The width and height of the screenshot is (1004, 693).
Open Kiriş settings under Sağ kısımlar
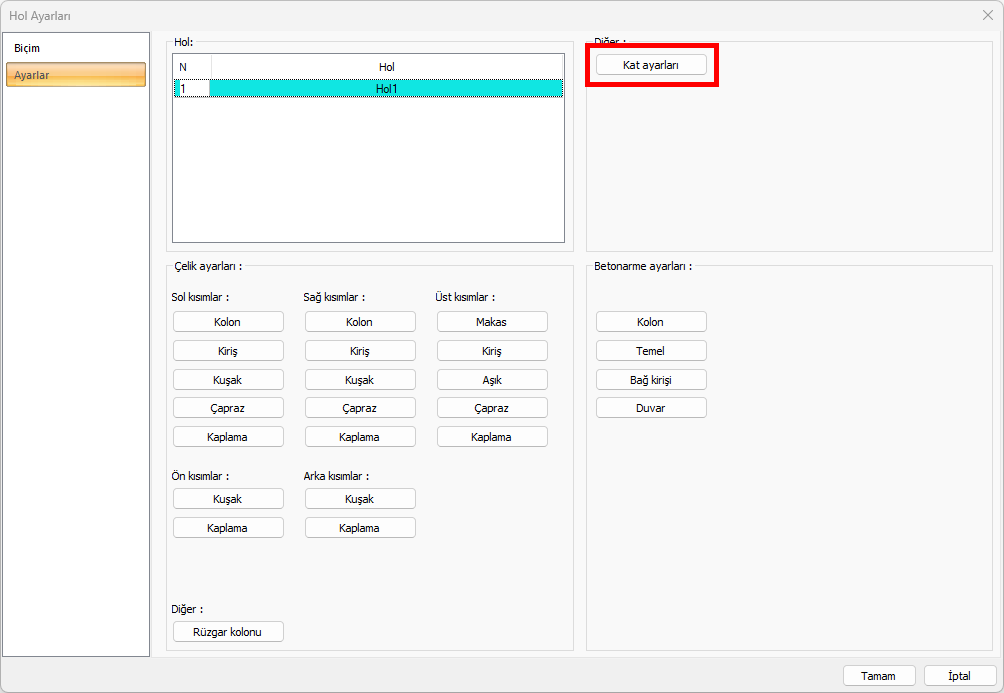coord(359,351)
